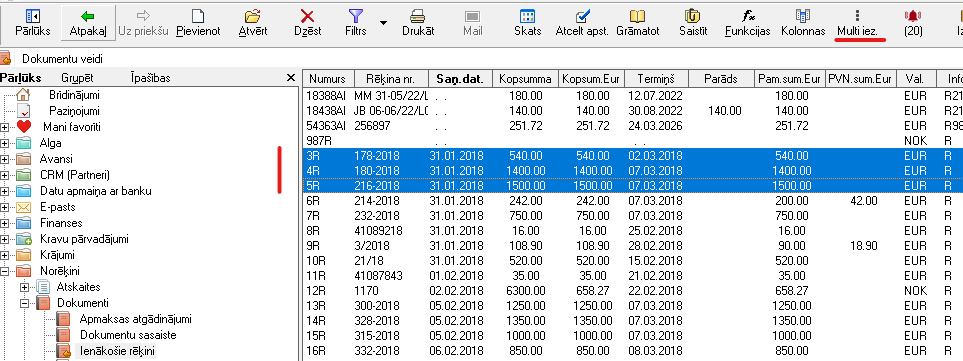Collapse the Norēķini folder

[5, 271]
